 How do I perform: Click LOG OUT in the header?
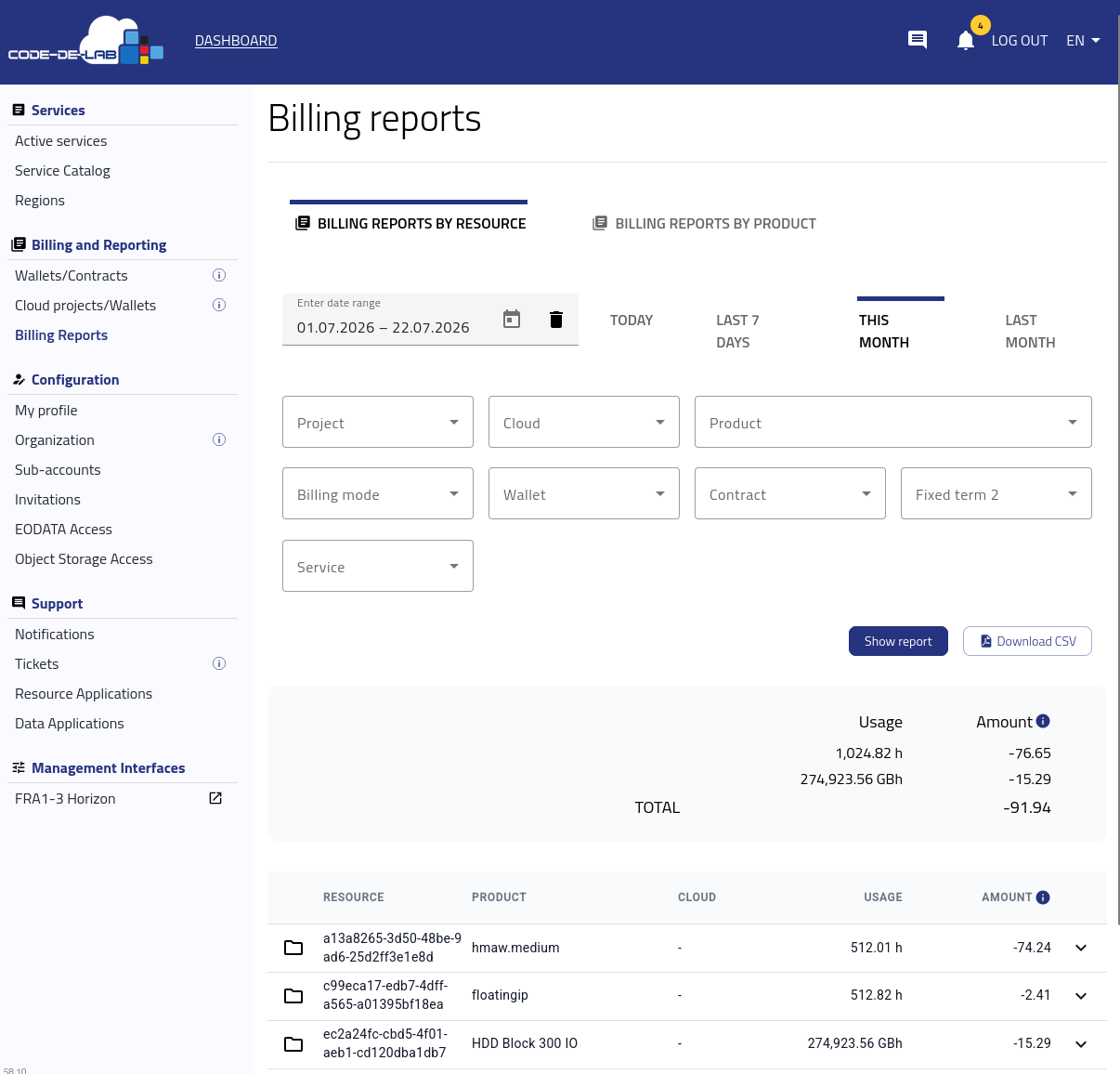[1019, 41]
